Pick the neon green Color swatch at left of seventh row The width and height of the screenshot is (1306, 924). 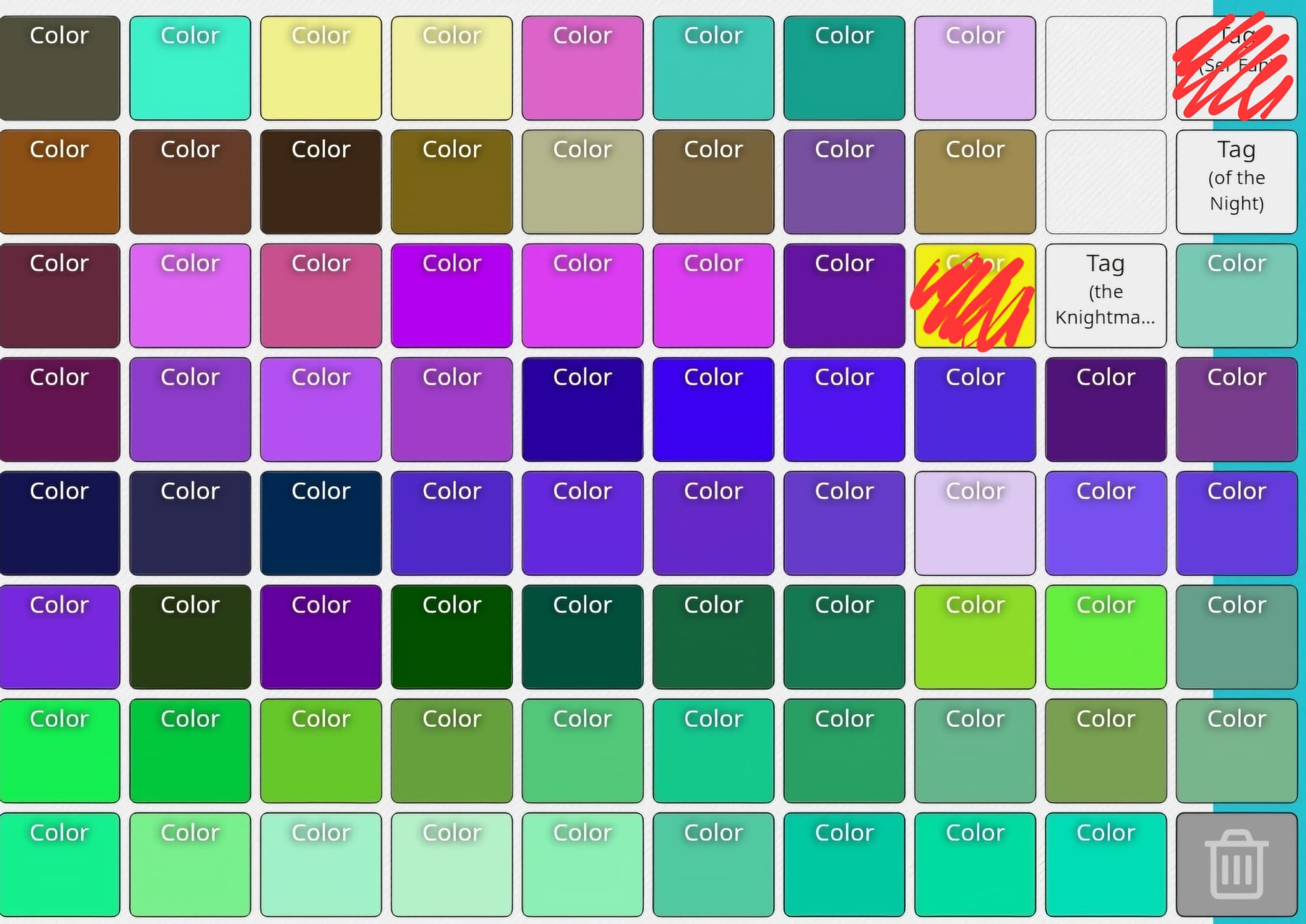59,751
